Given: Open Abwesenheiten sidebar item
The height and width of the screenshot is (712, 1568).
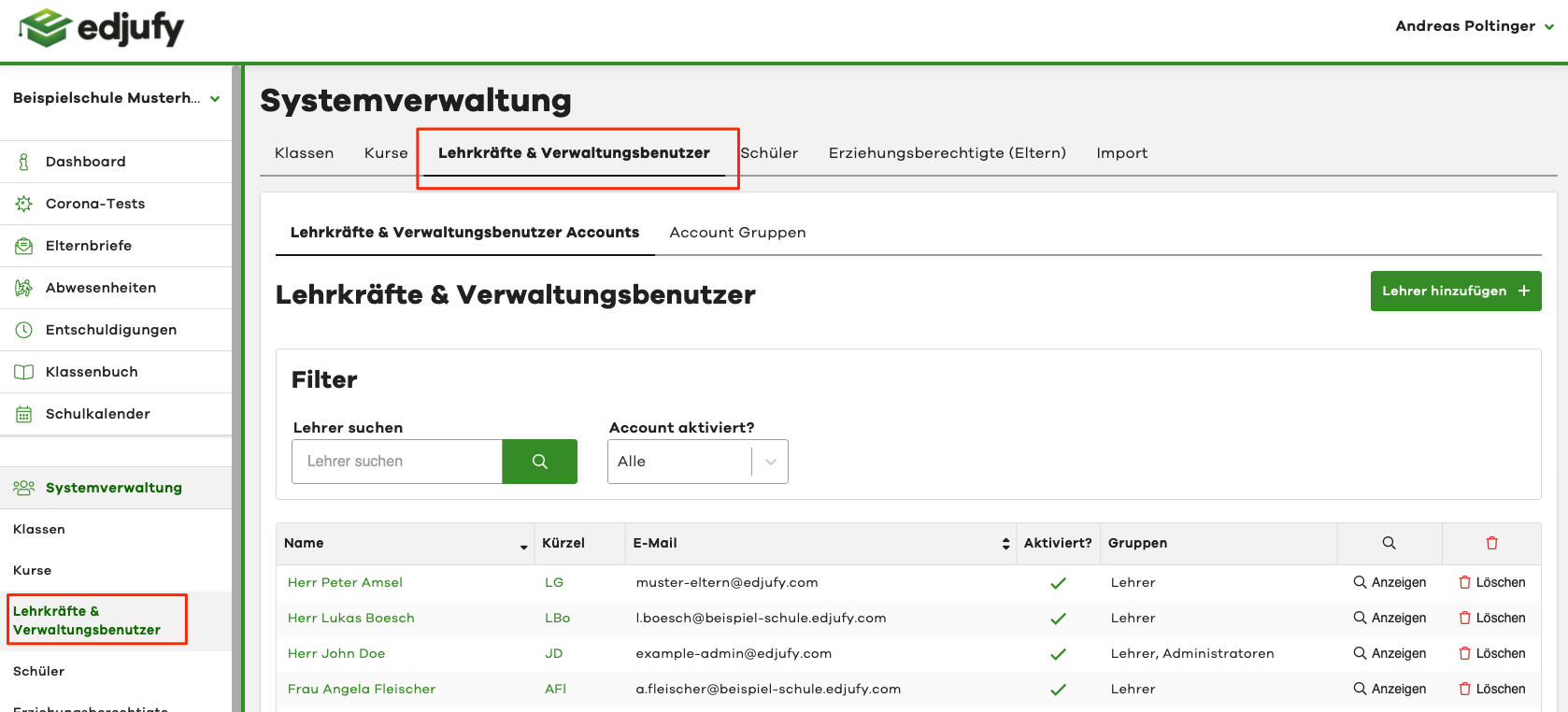Looking at the screenshot, I should [x=100, y=288].
